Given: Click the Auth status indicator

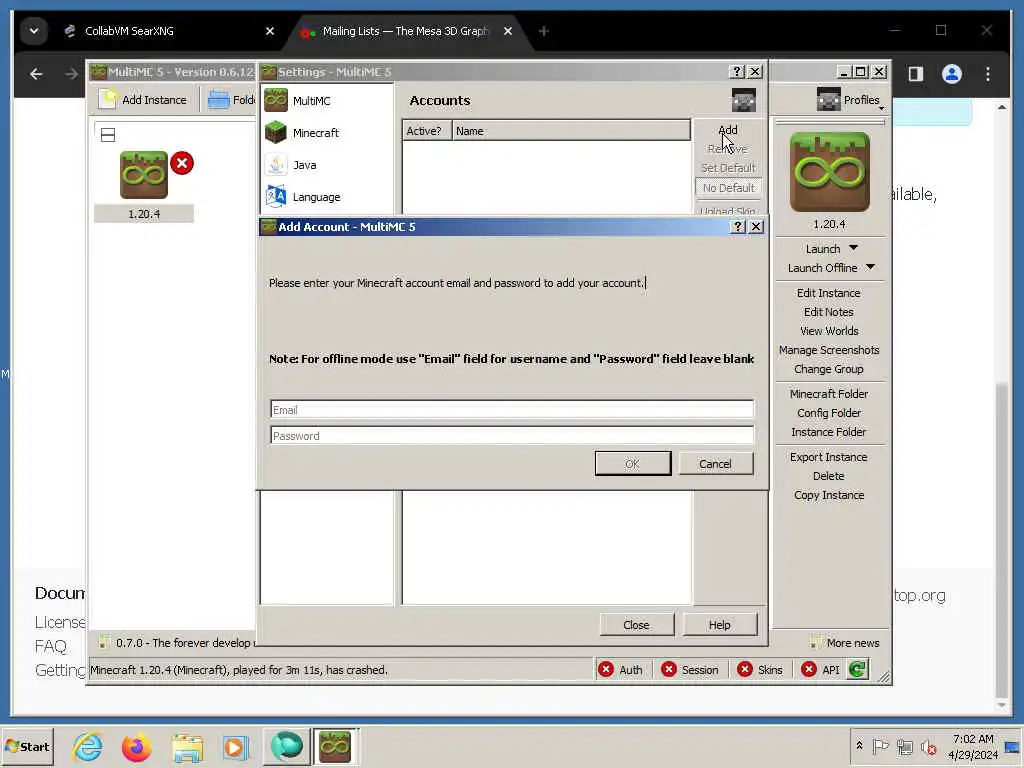Looking at the screenshot, I should coord(621,669).
